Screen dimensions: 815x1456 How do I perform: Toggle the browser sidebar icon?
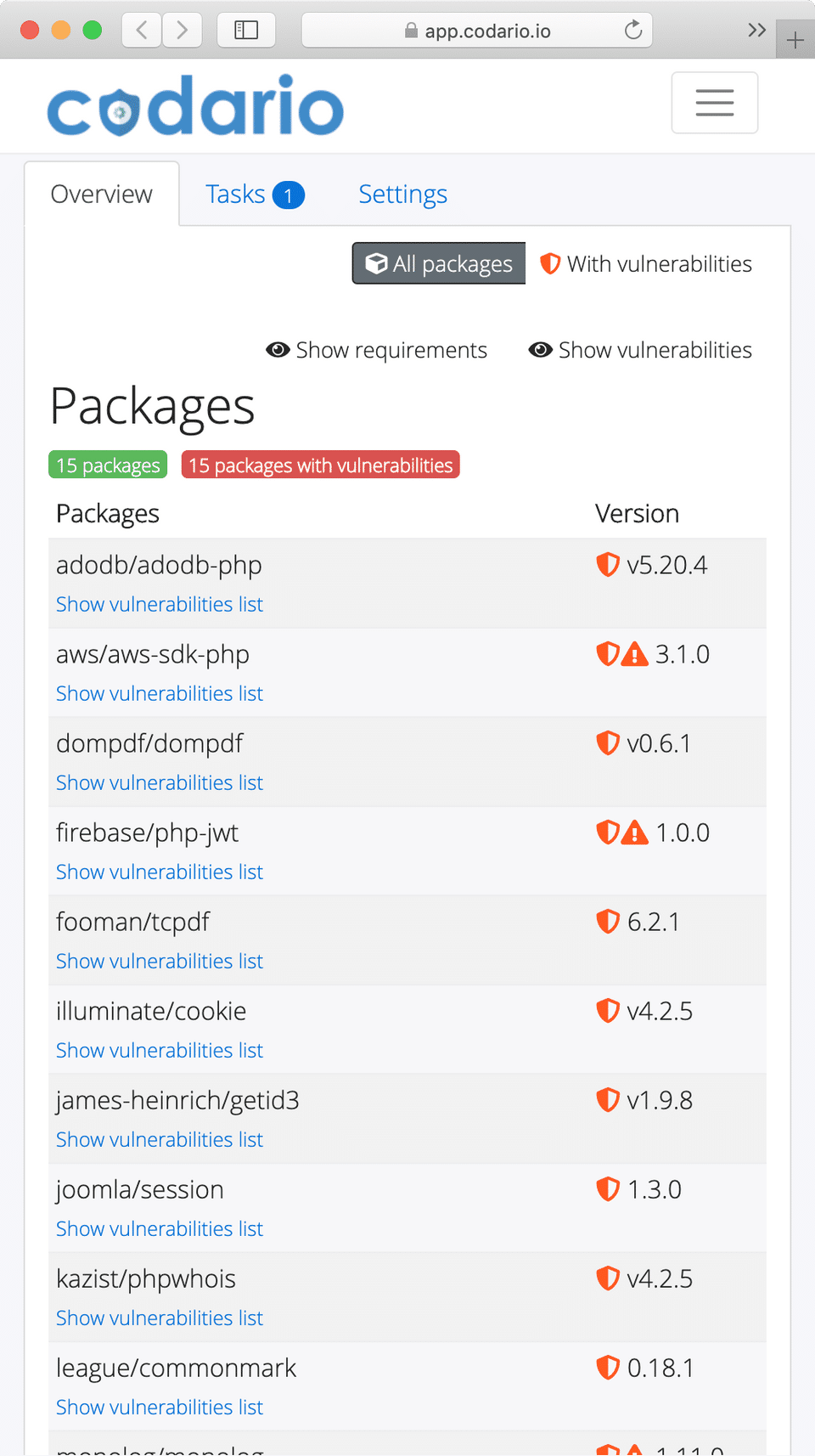pos(246,31)
